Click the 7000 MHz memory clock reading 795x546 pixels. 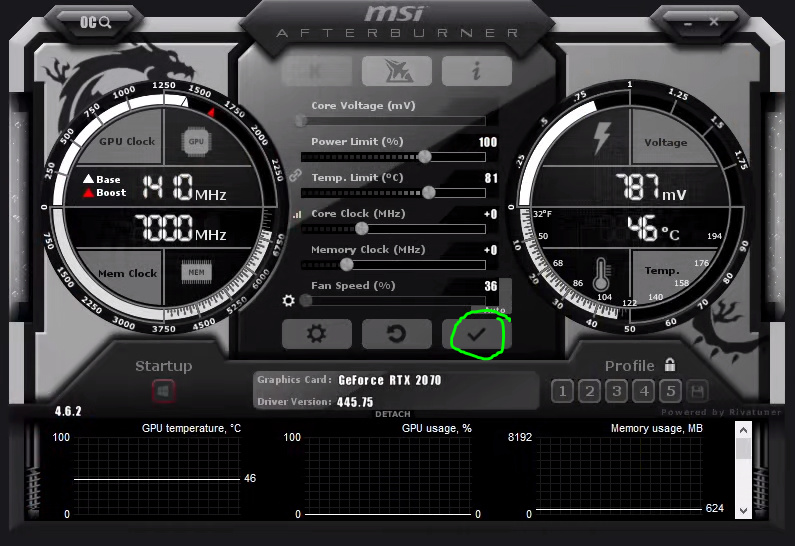click(180, 228)
